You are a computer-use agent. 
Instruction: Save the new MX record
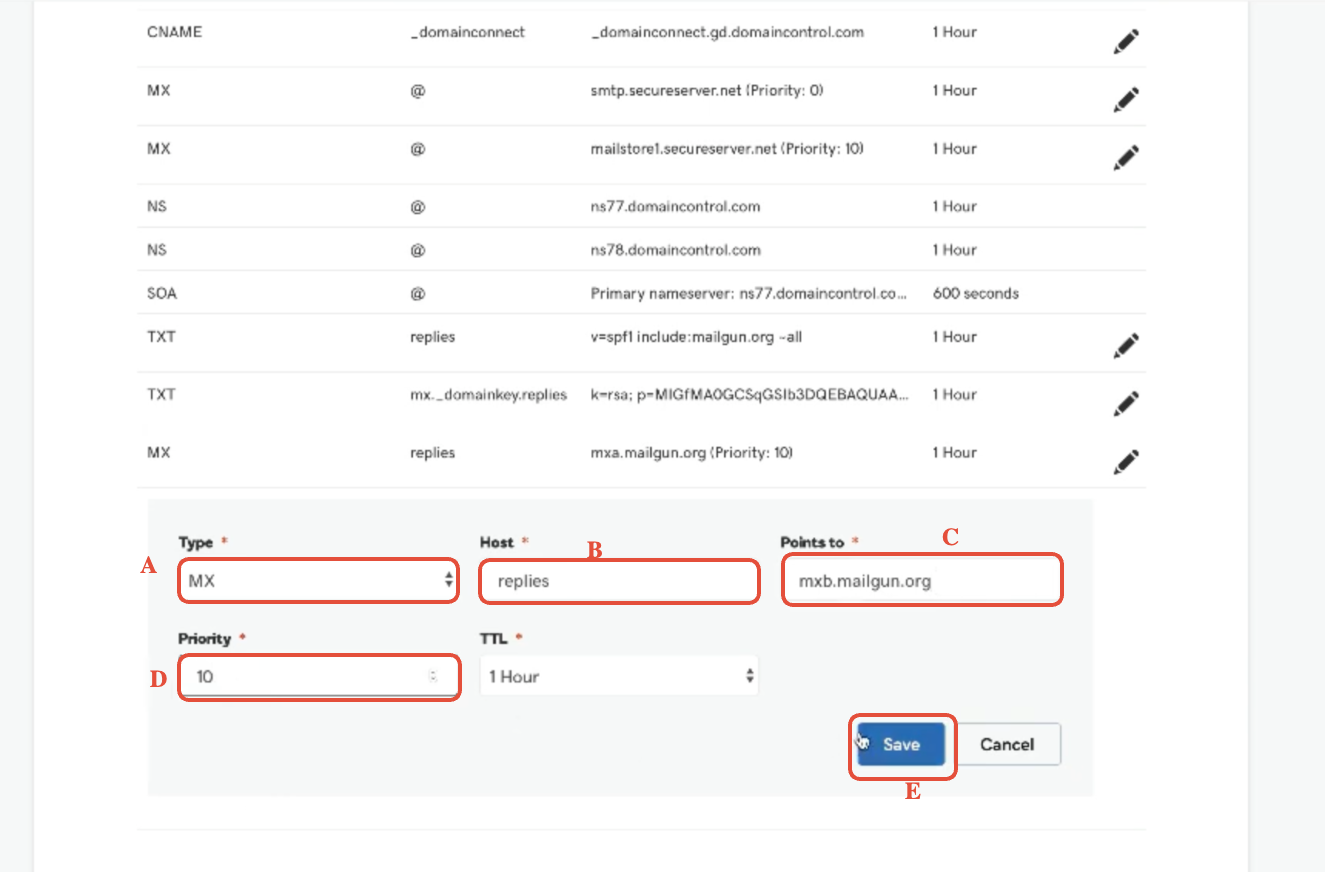901,744
